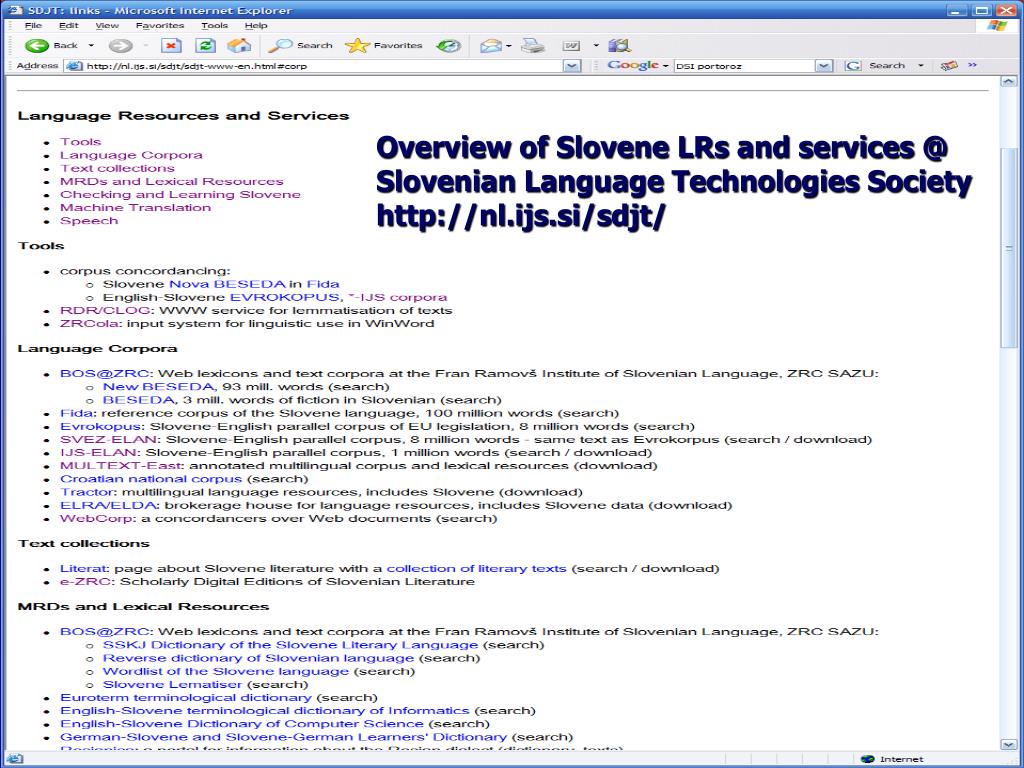The height and width of the screenshot is (768, 1024).
Task: Click the IE icon in the title bar
Action: (17, 10)
